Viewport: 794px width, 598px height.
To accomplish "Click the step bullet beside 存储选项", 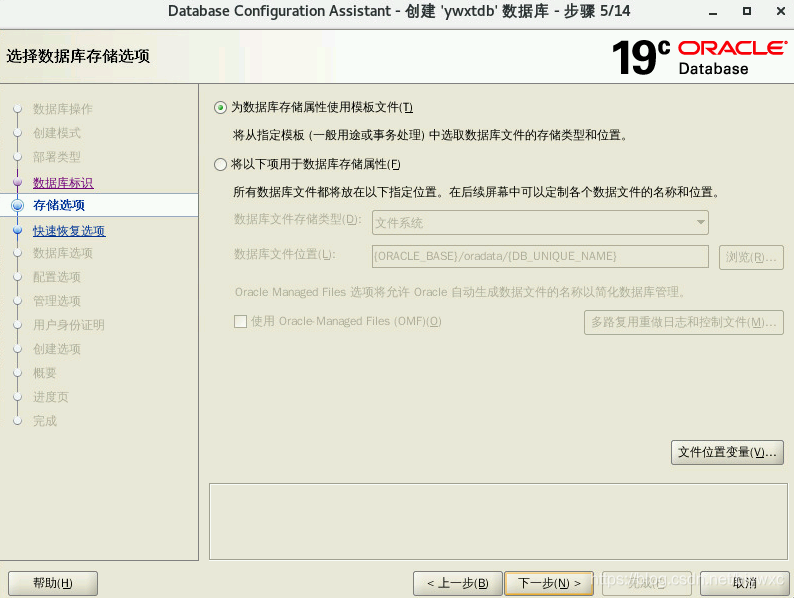I will 18,206.
